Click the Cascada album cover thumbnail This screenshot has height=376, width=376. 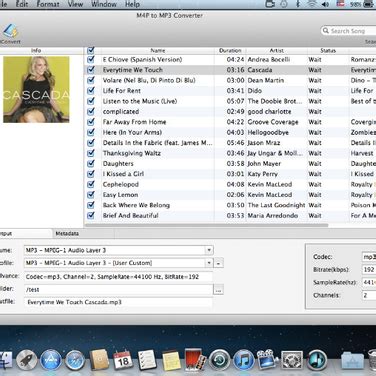click(x=36, y=89)
